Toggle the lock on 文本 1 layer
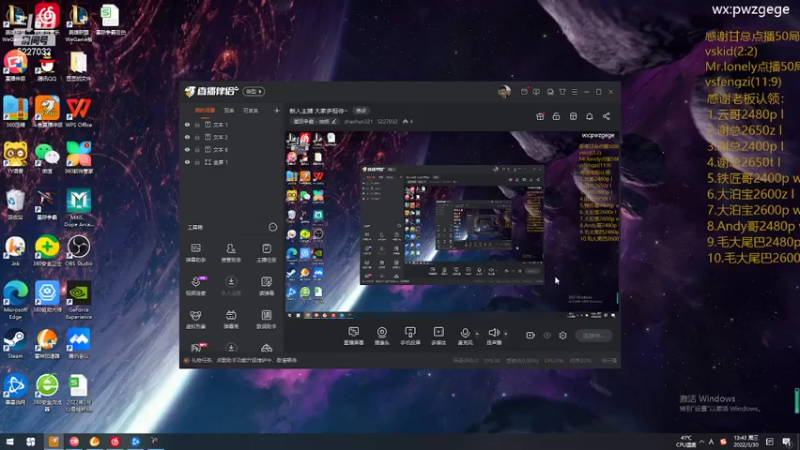This screenshot has height=450, width=800. click(197, 125)
